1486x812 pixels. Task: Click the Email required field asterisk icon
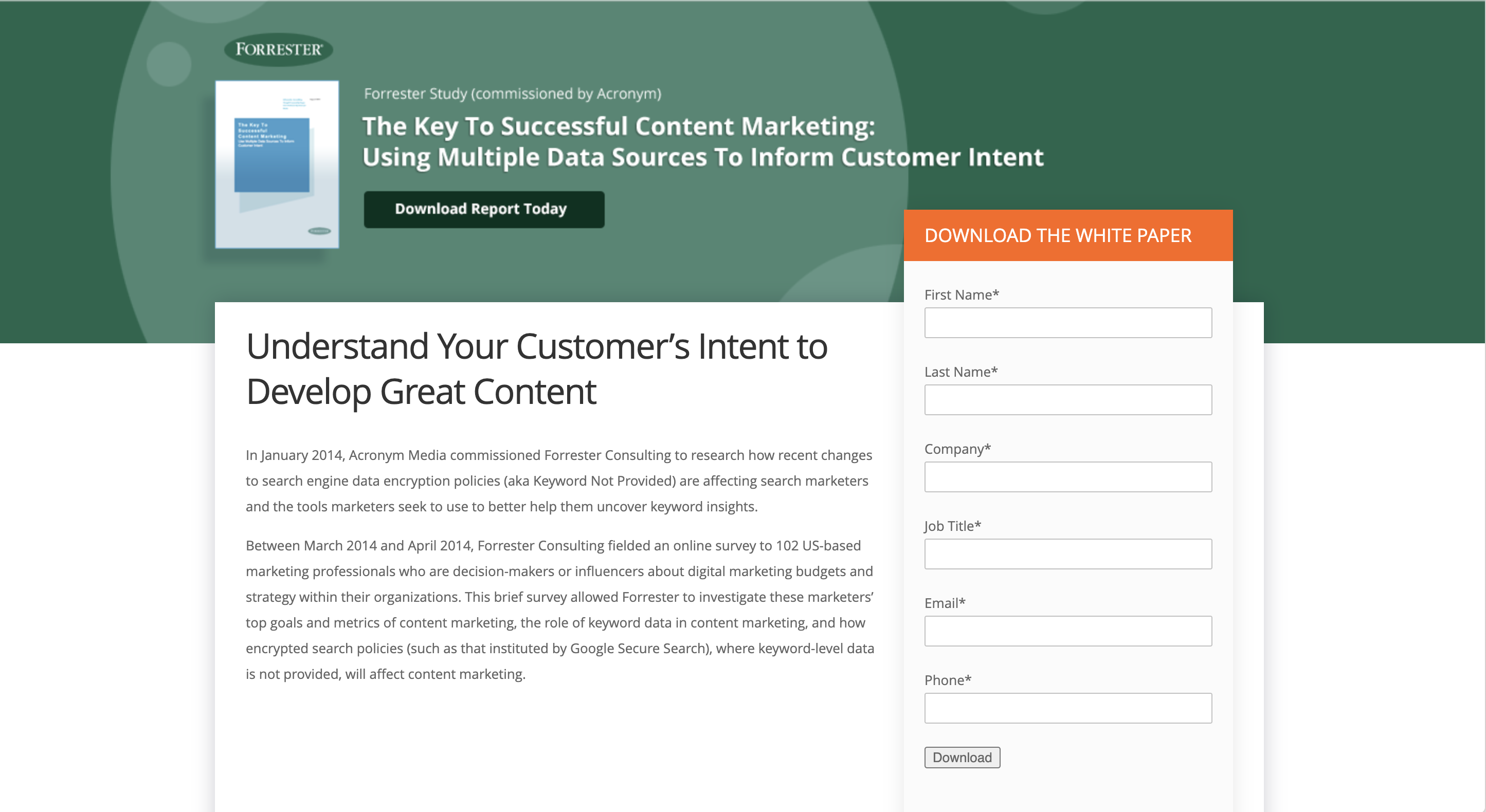961,601
